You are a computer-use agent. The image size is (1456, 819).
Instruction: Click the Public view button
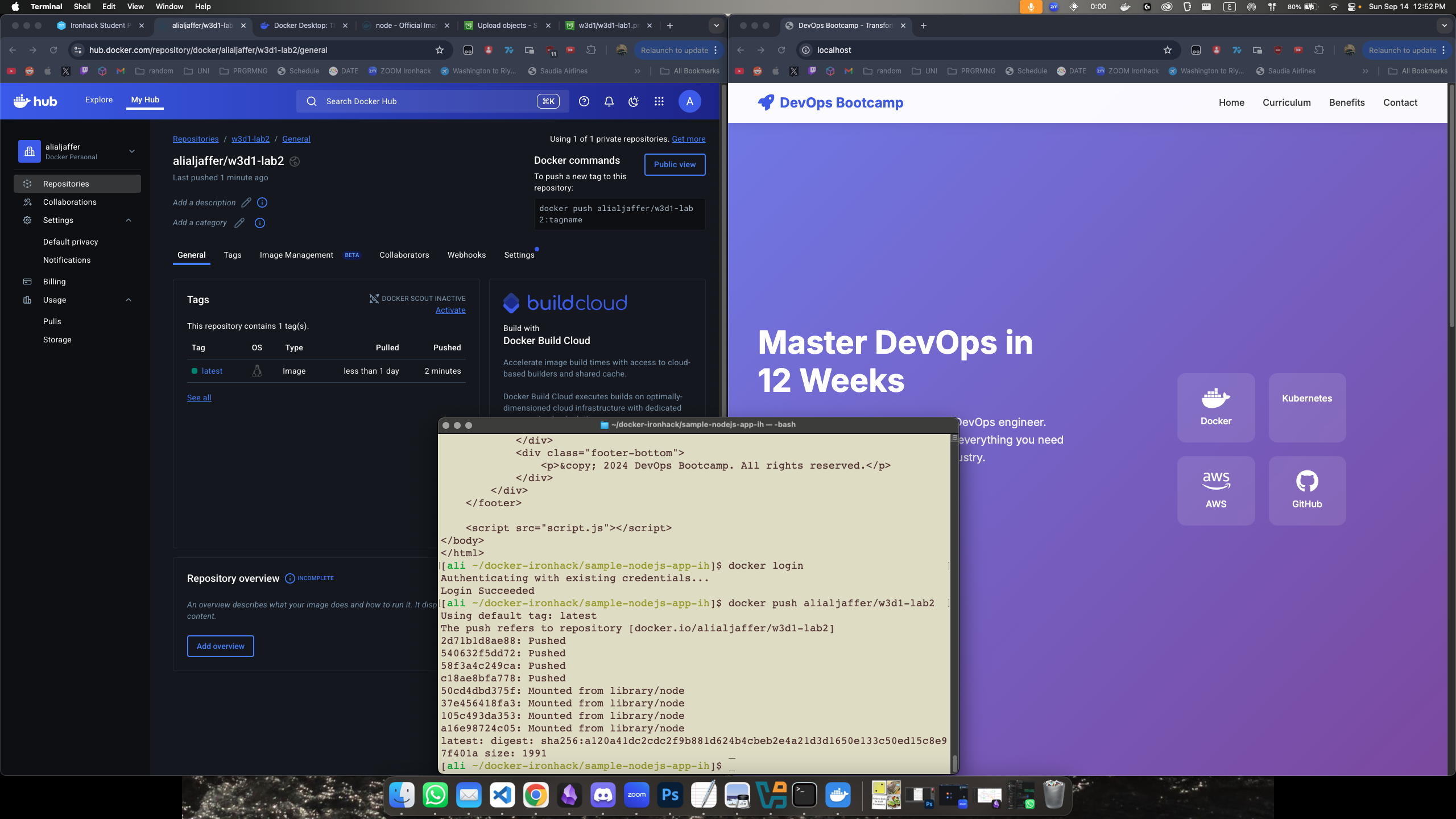coord(674,164)
